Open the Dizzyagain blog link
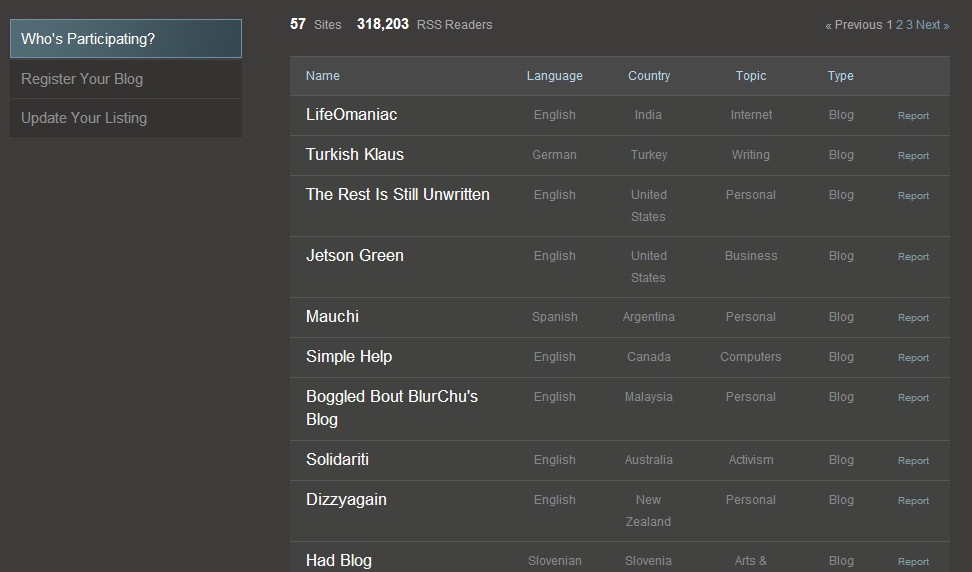The image size is (972, 572). coord(346,500)
